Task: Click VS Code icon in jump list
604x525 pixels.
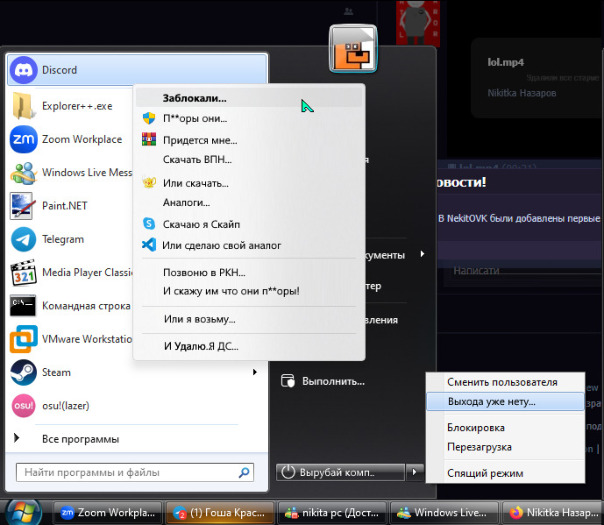Action: tap(149, 245)
